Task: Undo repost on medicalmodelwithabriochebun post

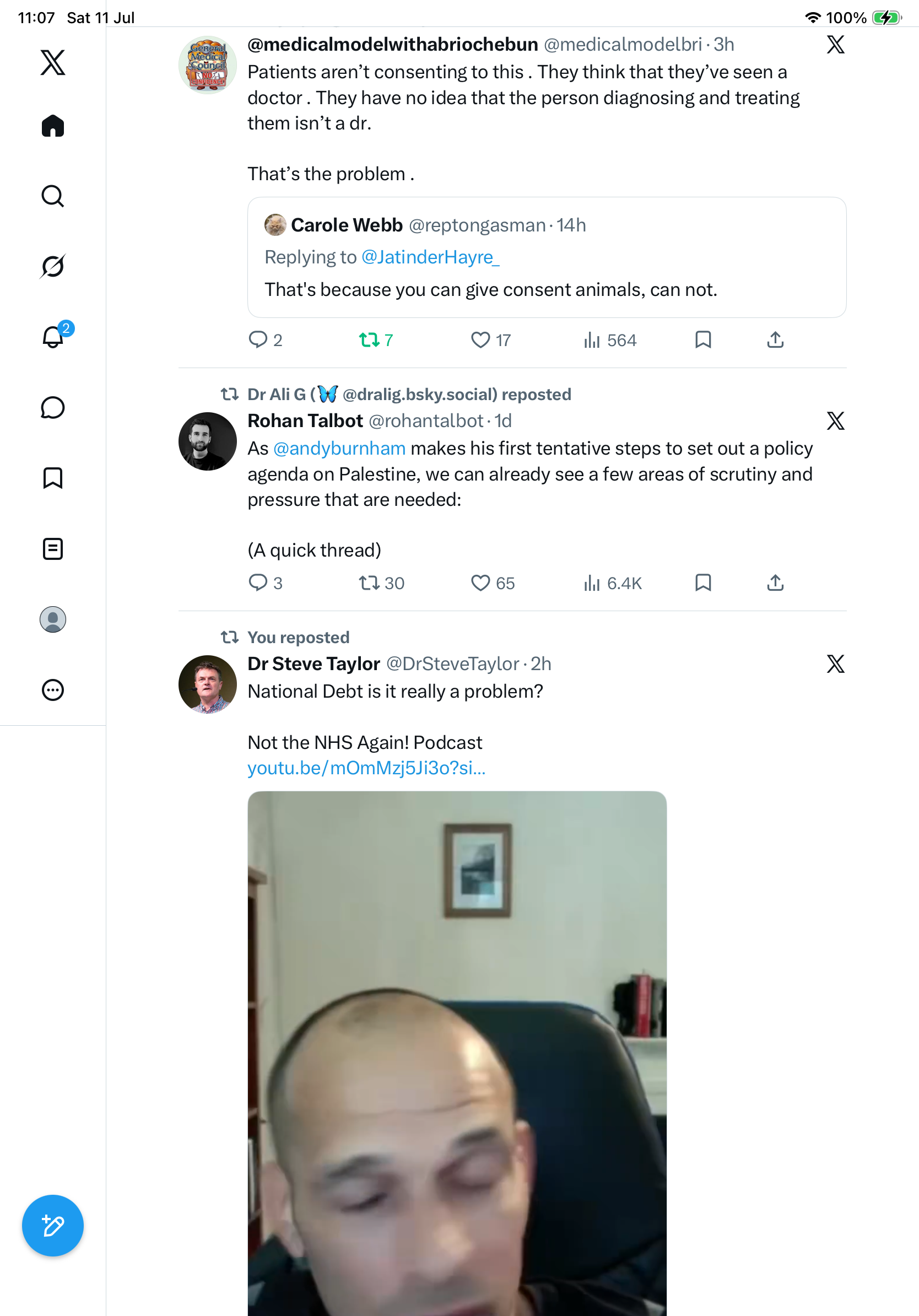Action: (376, 341)
